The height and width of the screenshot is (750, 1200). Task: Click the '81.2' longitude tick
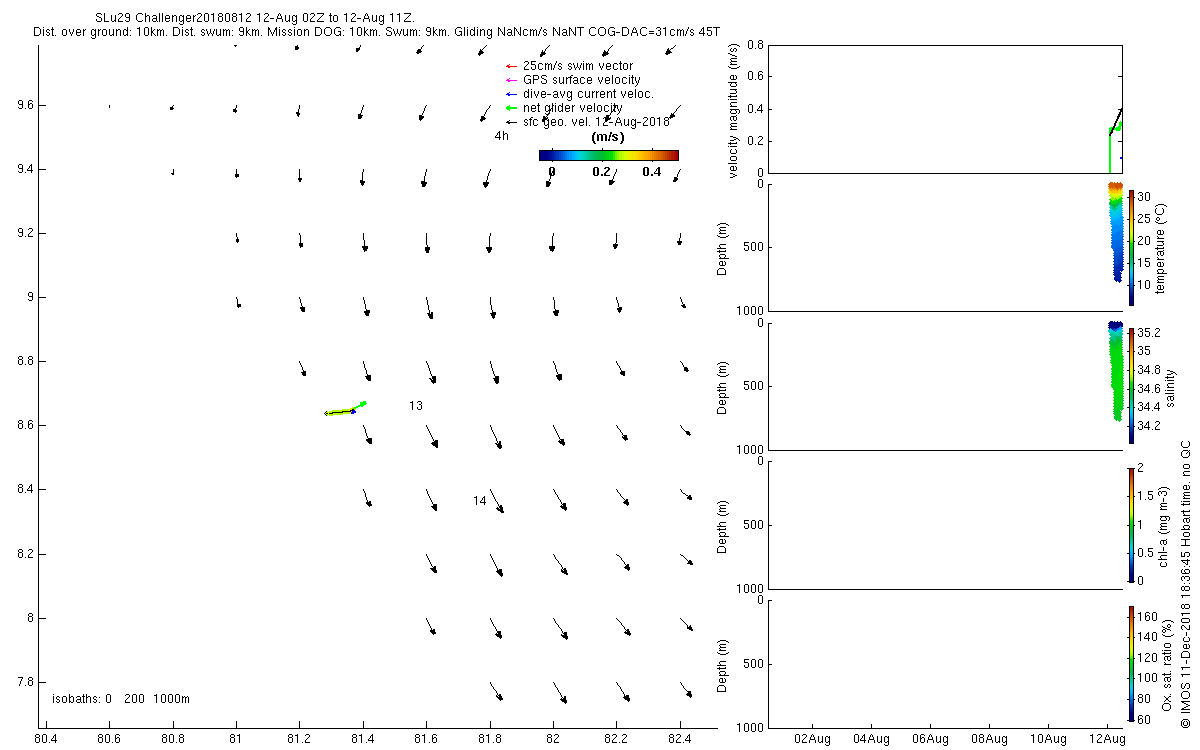click(x=299, y=740)
